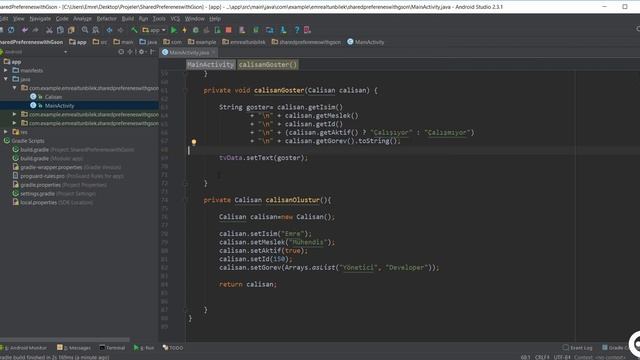Screen dimensions: 640x360
Task: Open the Messages tool window
Action: 74,348
